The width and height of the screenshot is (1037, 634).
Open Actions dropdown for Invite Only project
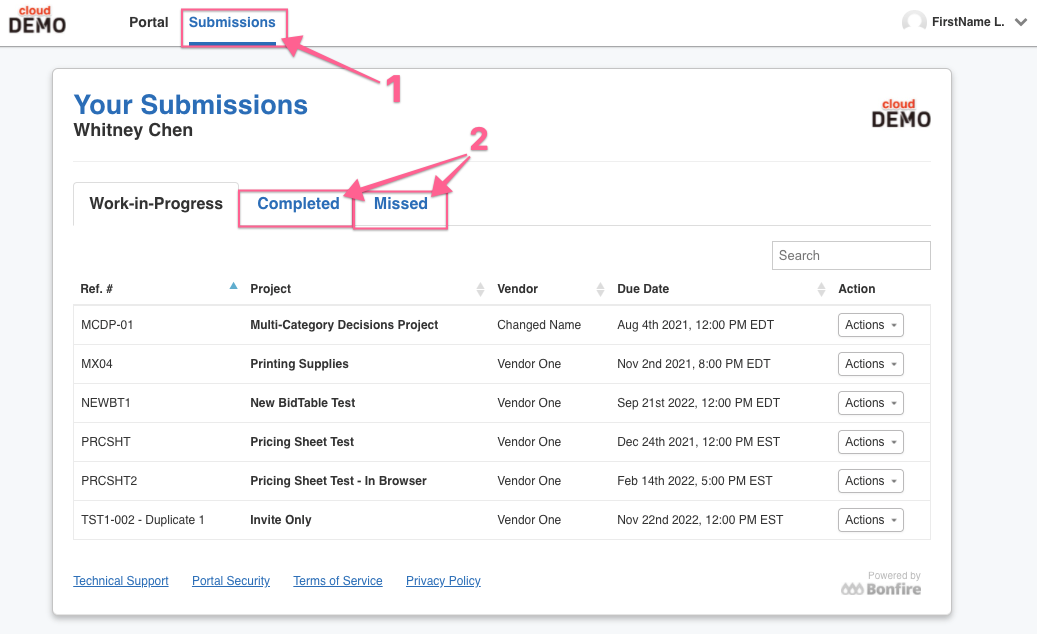click(x=870, y=520)
